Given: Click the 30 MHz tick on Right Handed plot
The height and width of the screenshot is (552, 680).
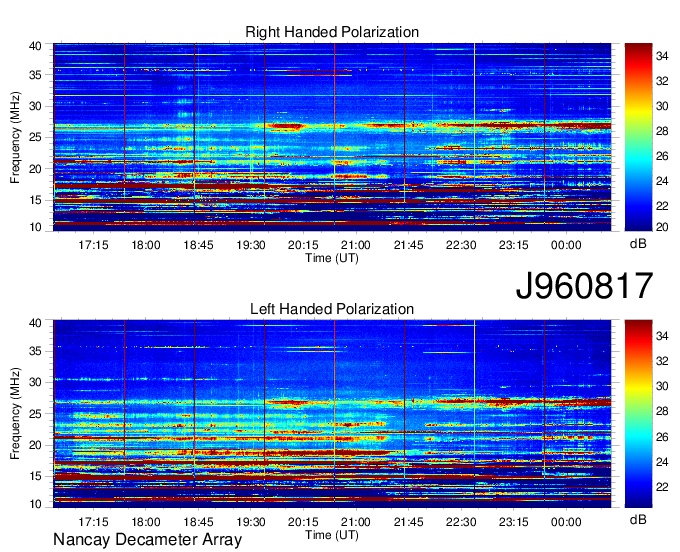Looking at the screenshot, I should click(35, 106).
